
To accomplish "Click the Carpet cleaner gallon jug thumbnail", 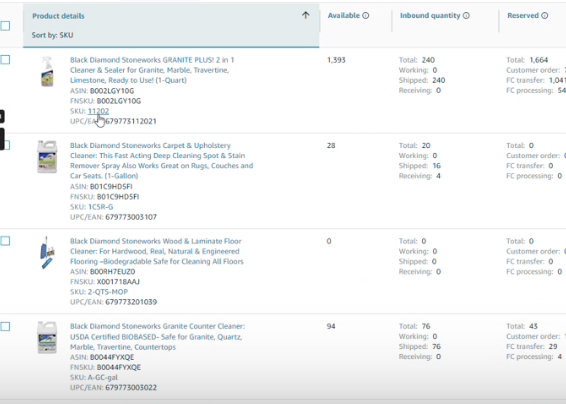I will point(47,157).
